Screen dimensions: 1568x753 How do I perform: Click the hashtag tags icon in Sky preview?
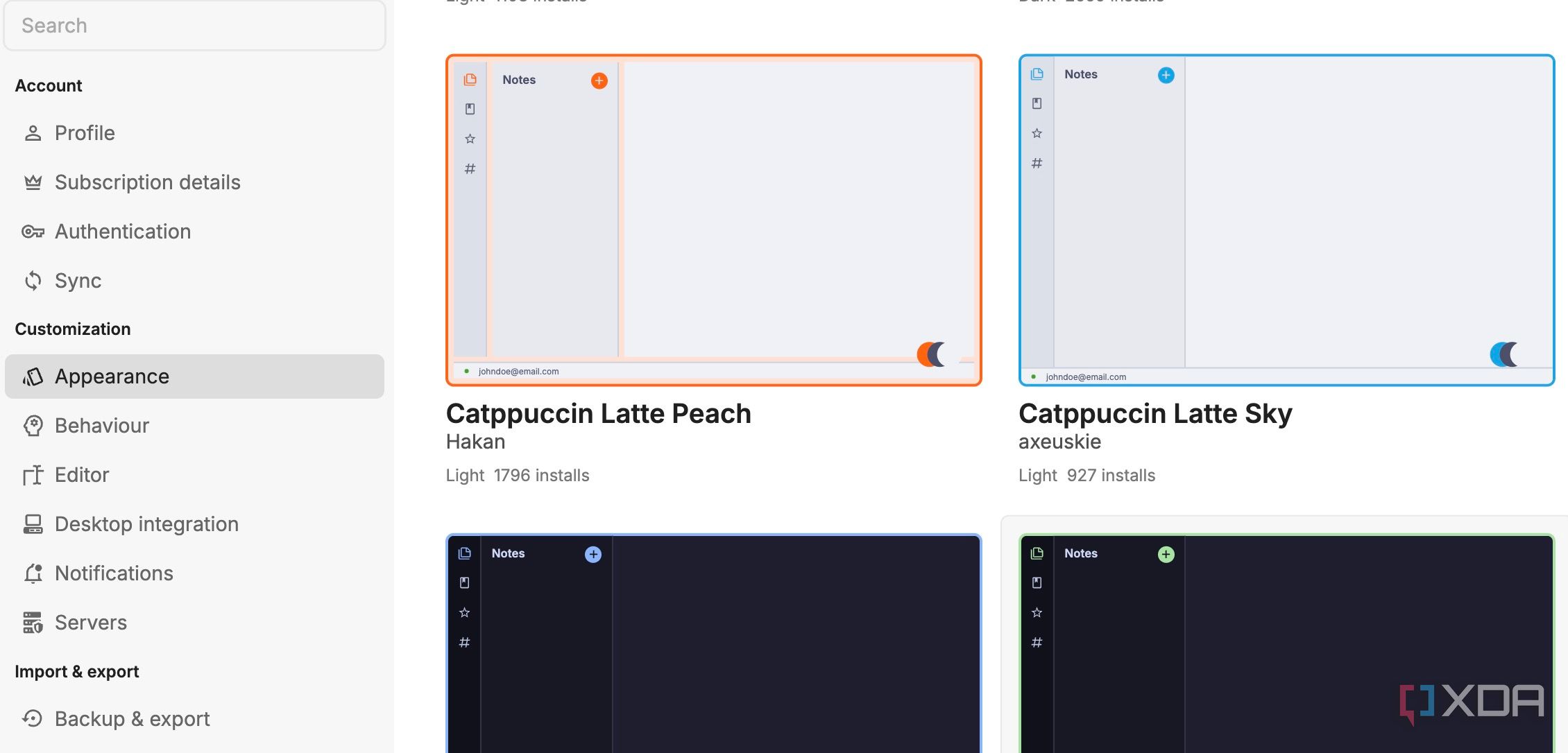(1037, 163)
